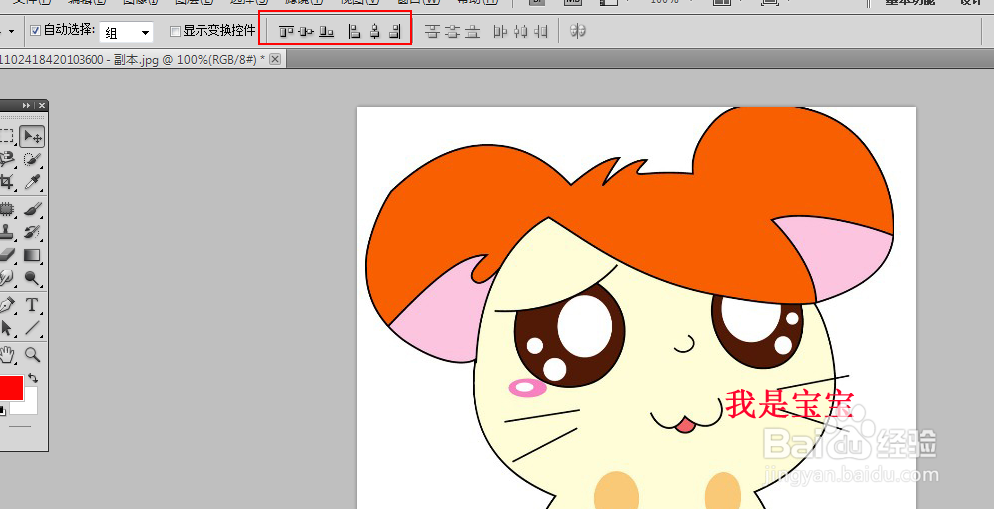994x509 pixels.
Task: Select the Eyedropper tool
Action: 32,182
